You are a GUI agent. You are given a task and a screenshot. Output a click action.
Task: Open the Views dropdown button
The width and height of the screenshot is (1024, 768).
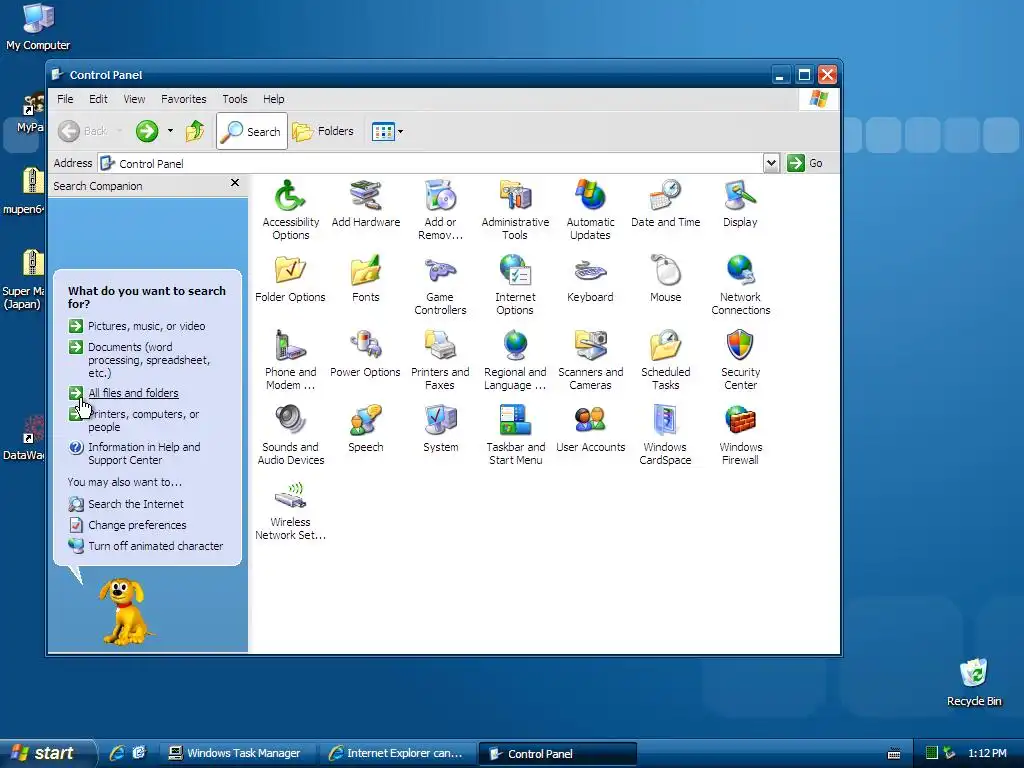pyautogui.click(x=387, y=131)
